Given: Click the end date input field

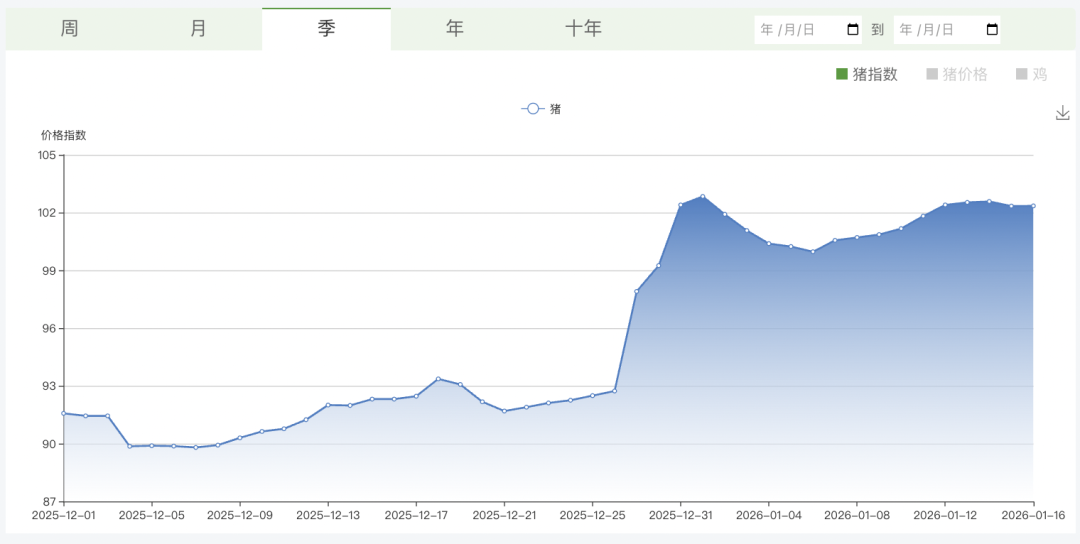Looking at the screenshot, I should 937,30.
